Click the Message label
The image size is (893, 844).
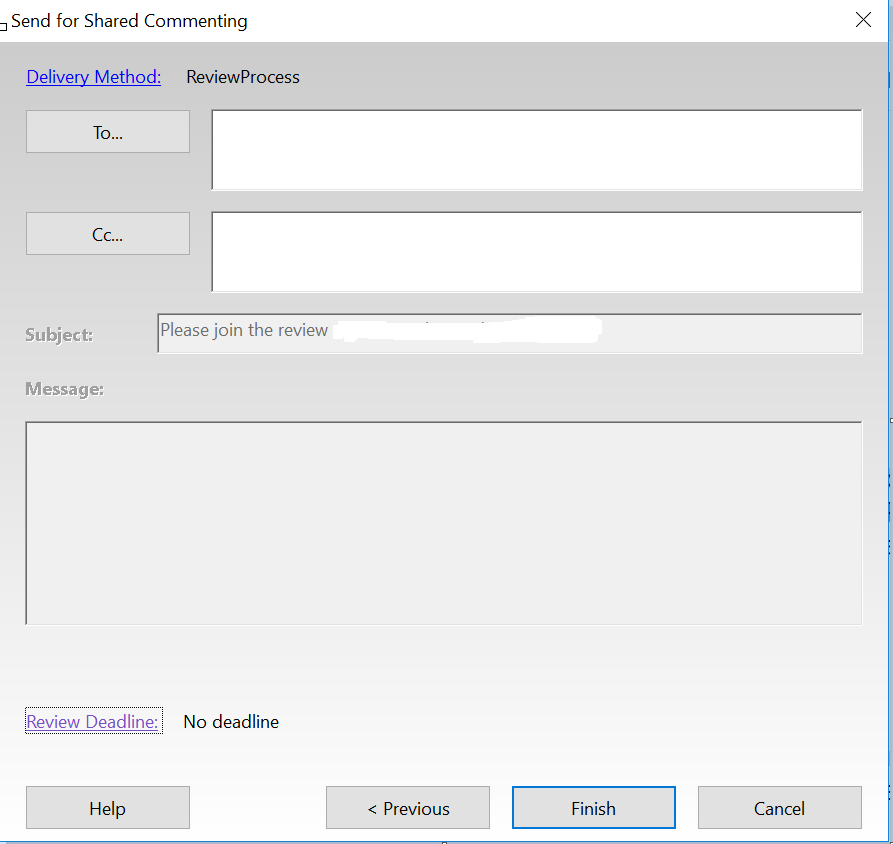tap(64, 388)
